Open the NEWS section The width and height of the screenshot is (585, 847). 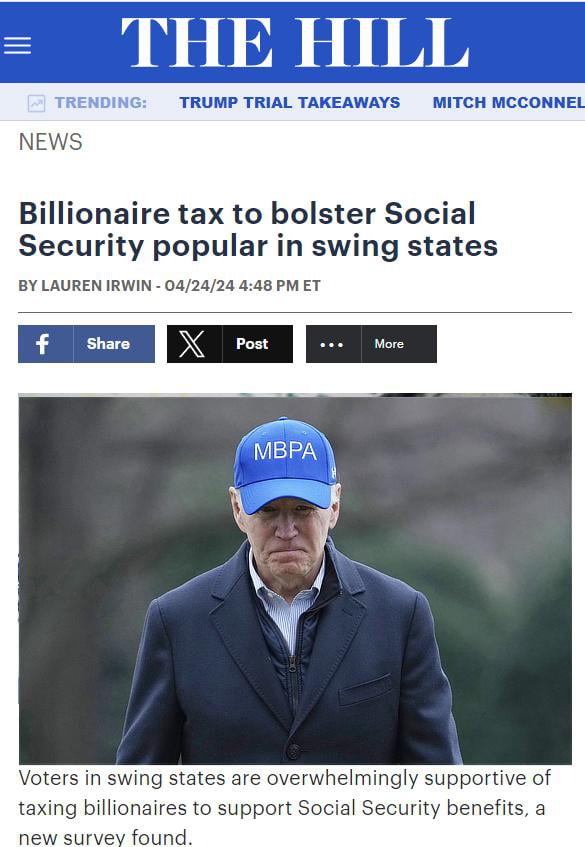pos(49,142)
